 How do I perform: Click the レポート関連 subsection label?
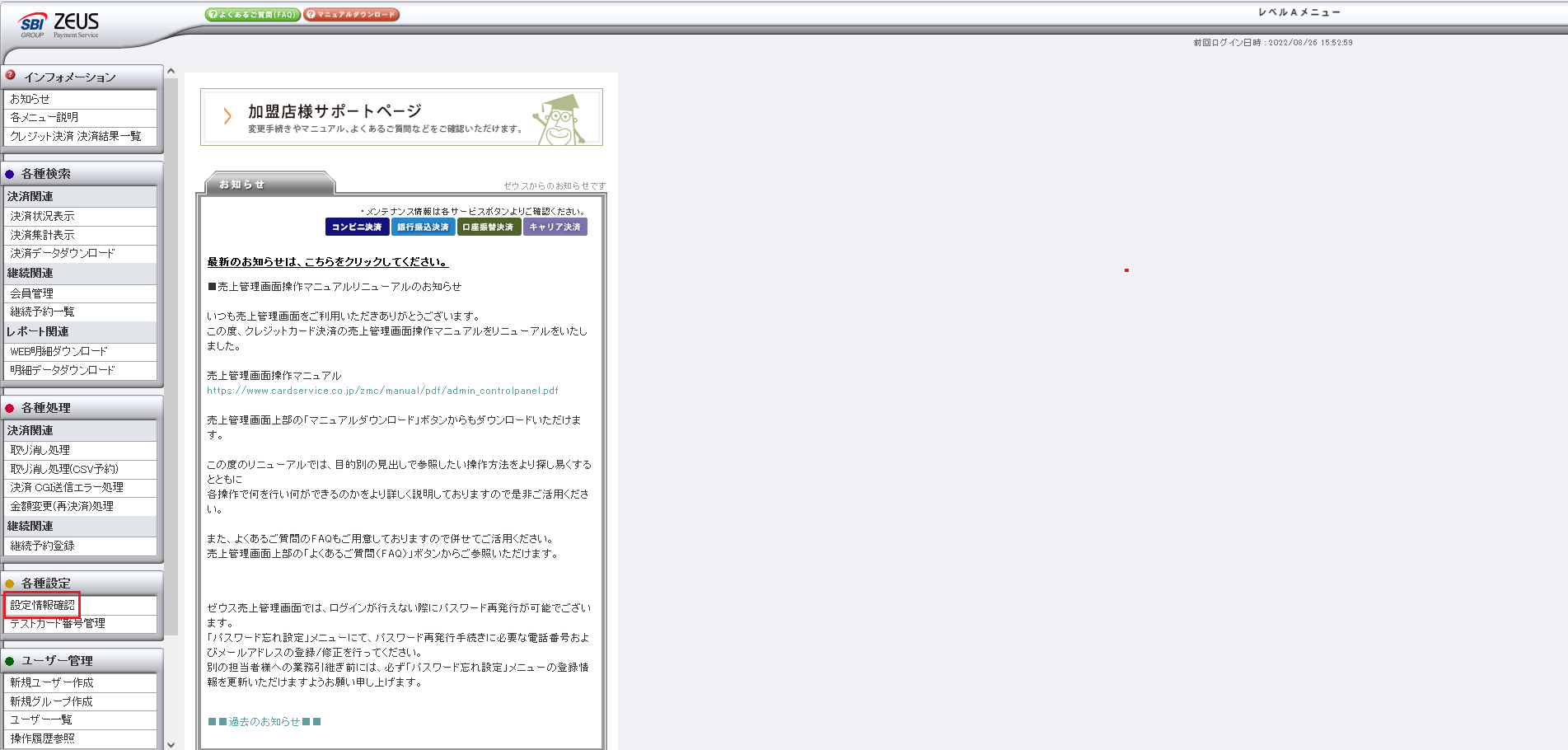click(38, 331)
